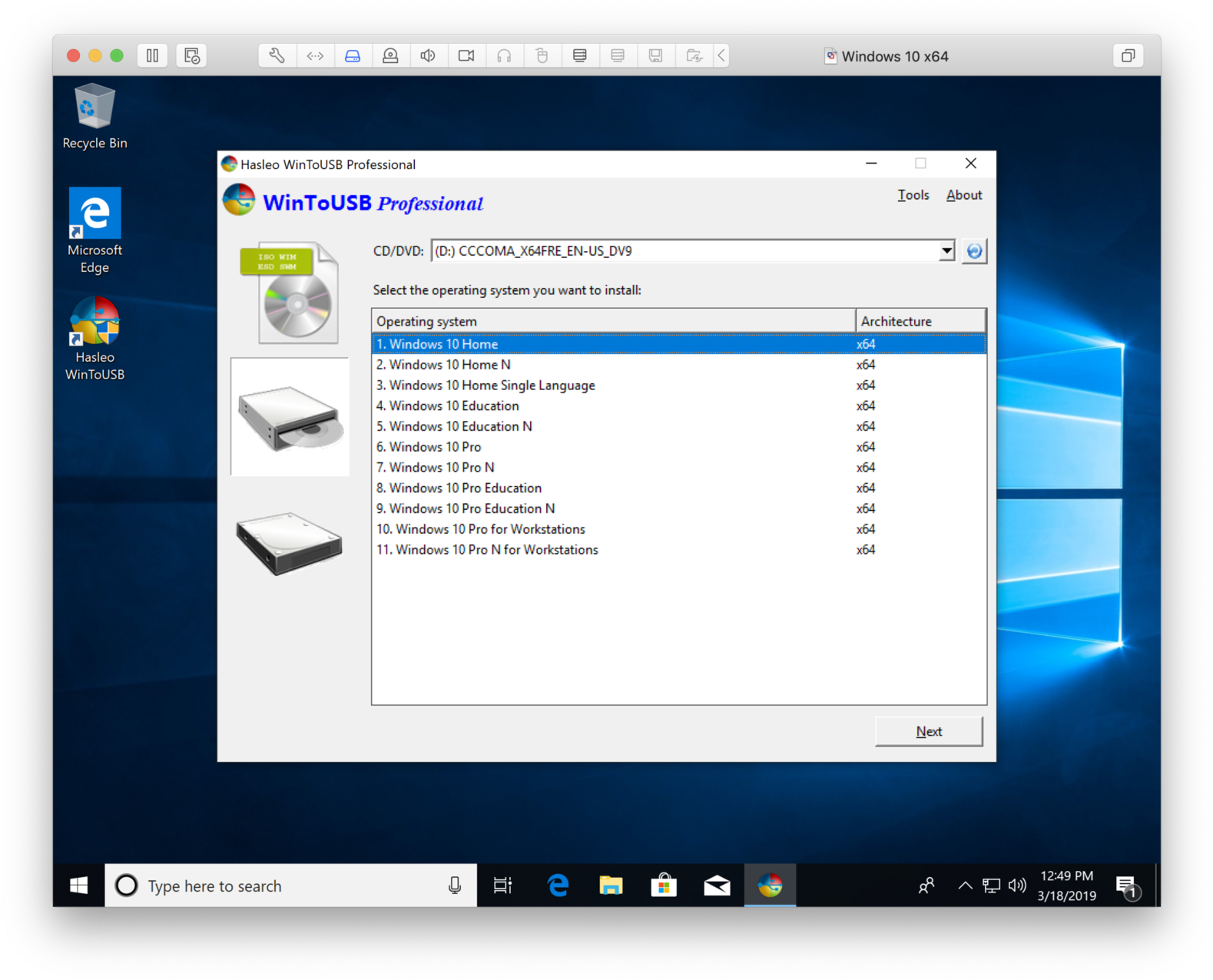Click the Next button
Image resolution: width=1213 pixels, height=980 pixels.
928,731
